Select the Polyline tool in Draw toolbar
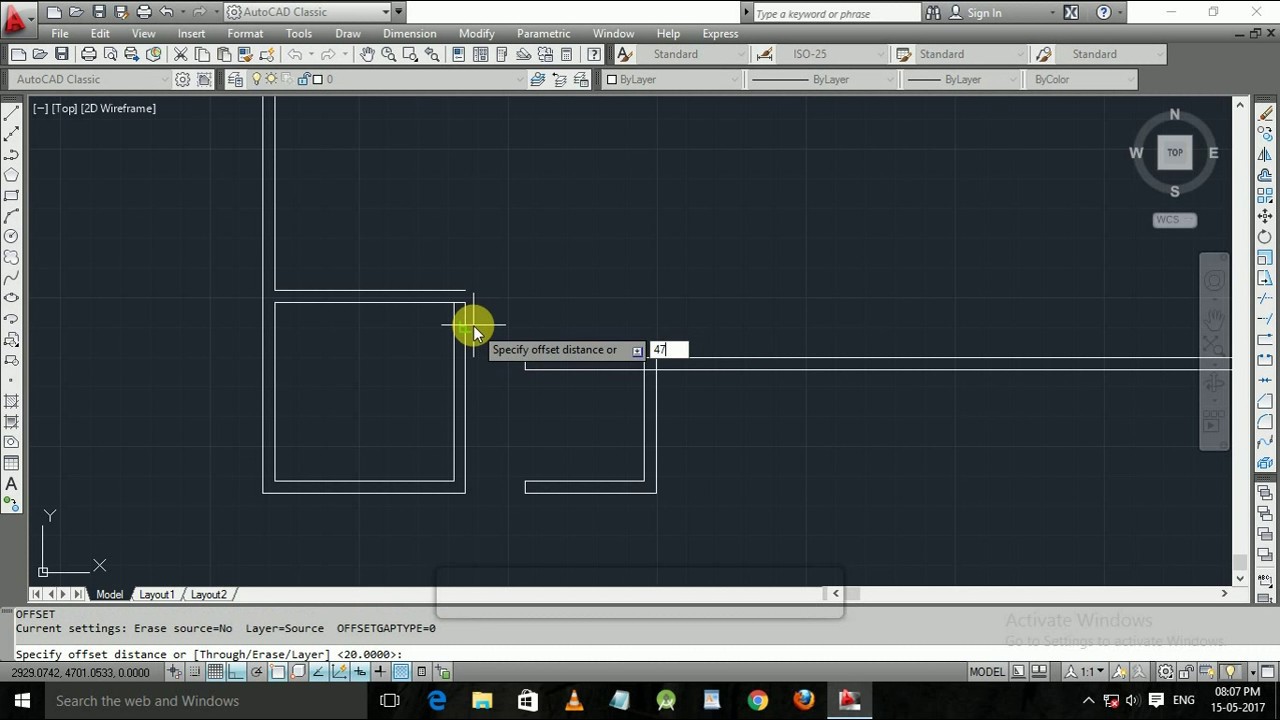The height and width of the screenshot is (720, 1280). point(11,154)
